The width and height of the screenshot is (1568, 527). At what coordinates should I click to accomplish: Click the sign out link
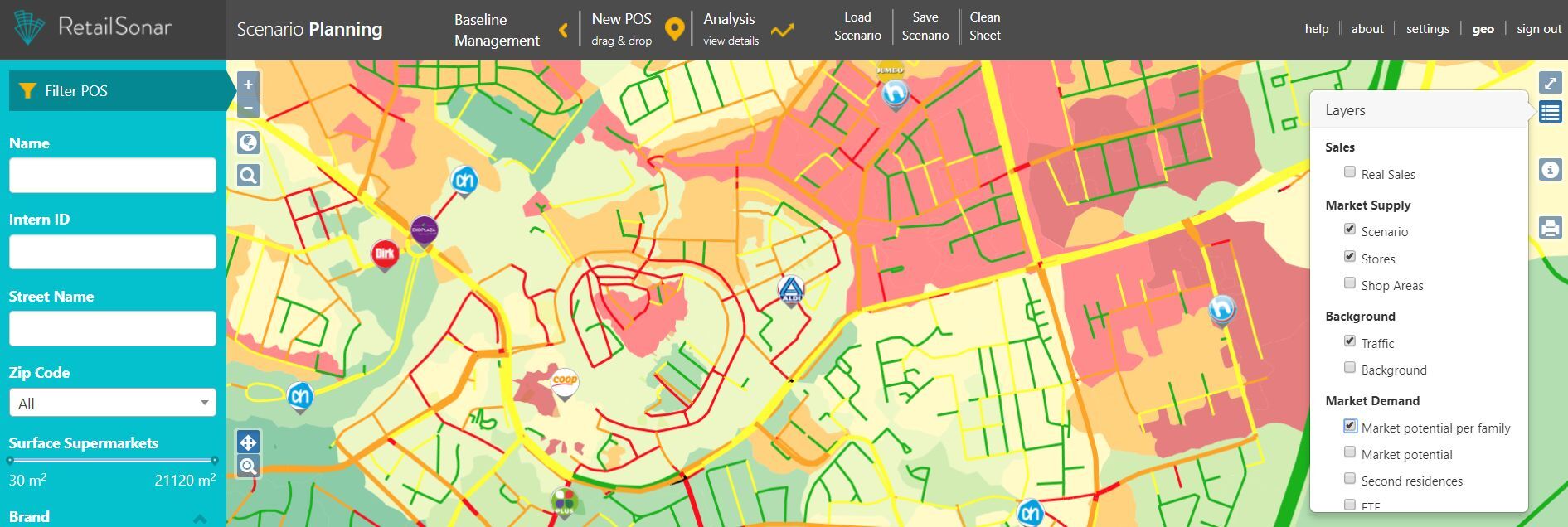pyautogui.click(x=1539, y=29)
